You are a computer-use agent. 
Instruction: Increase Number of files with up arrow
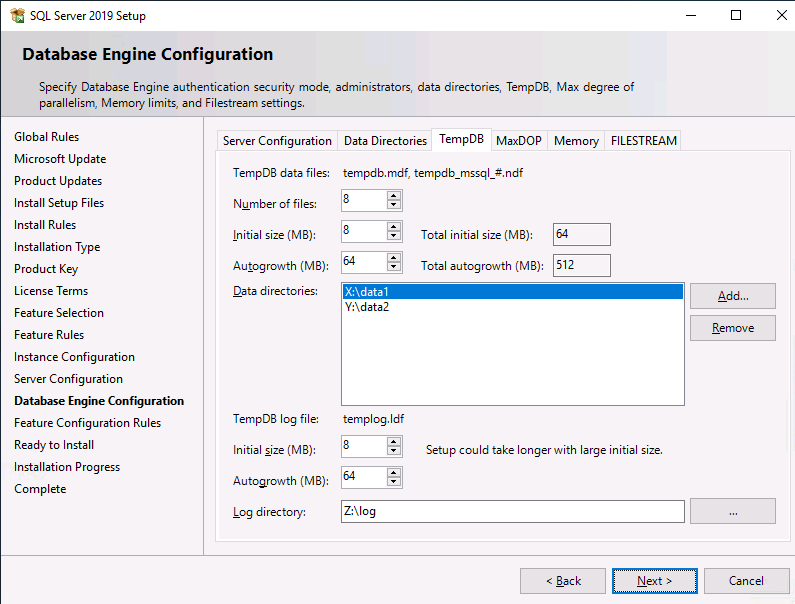[394, 196]
